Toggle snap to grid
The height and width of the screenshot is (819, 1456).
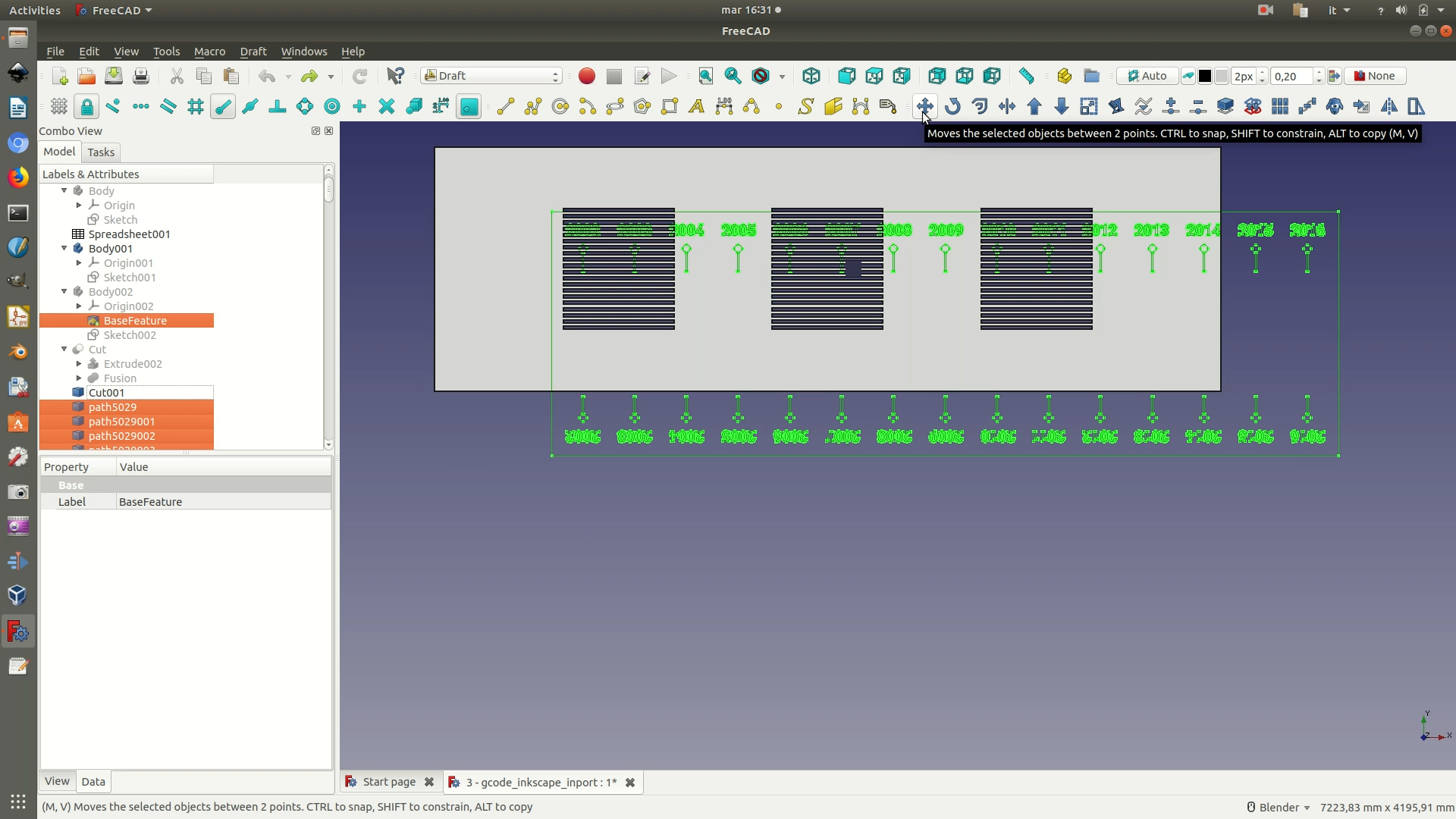click(x=196, y=107)
